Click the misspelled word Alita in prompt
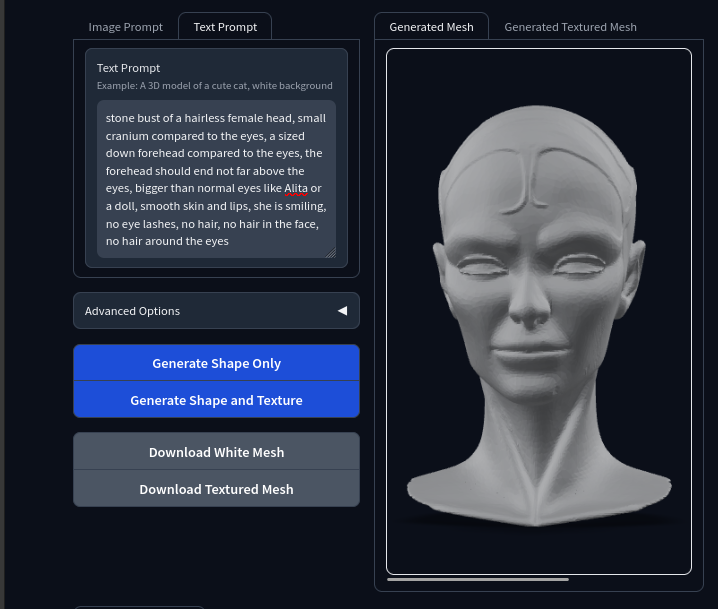The image size is (718, 609). [x=296, y=188]
